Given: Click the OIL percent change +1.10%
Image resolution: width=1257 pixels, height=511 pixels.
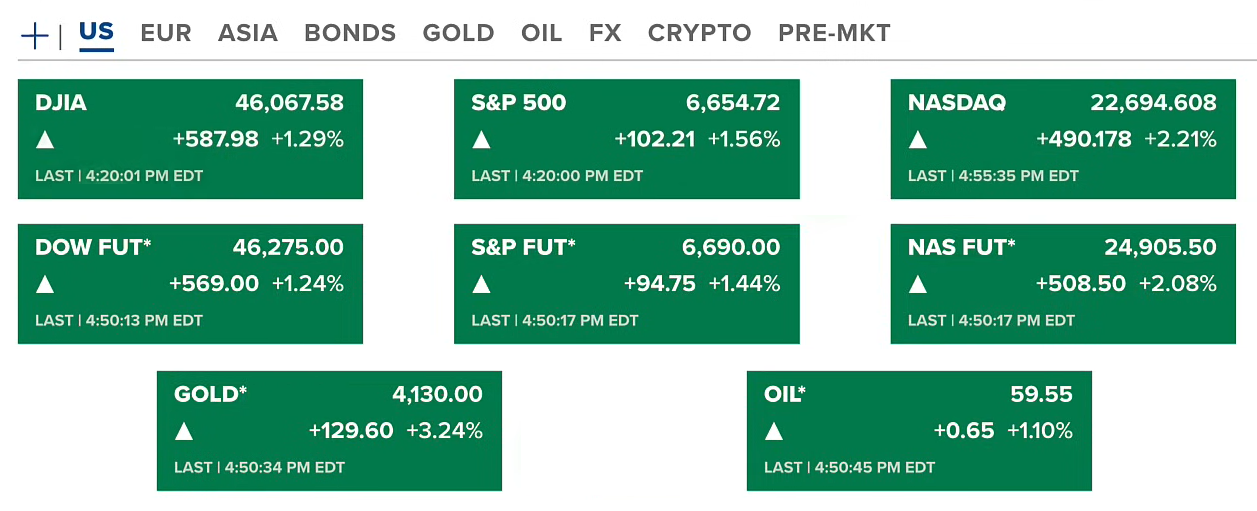Looking at the screenshot, I should (x=1040, y=431).
